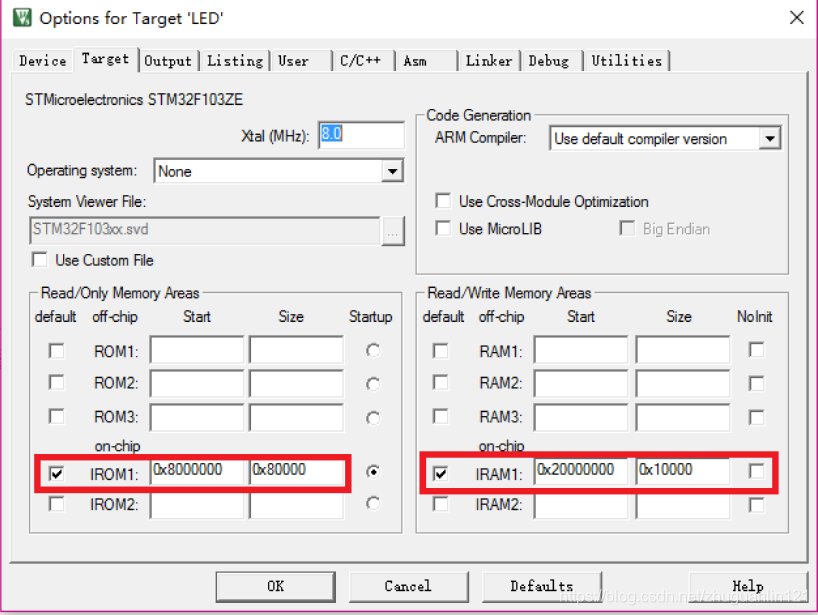Select the IROM1 Startup radio button
Screen dimensions: 818x615
click(373, 472)
